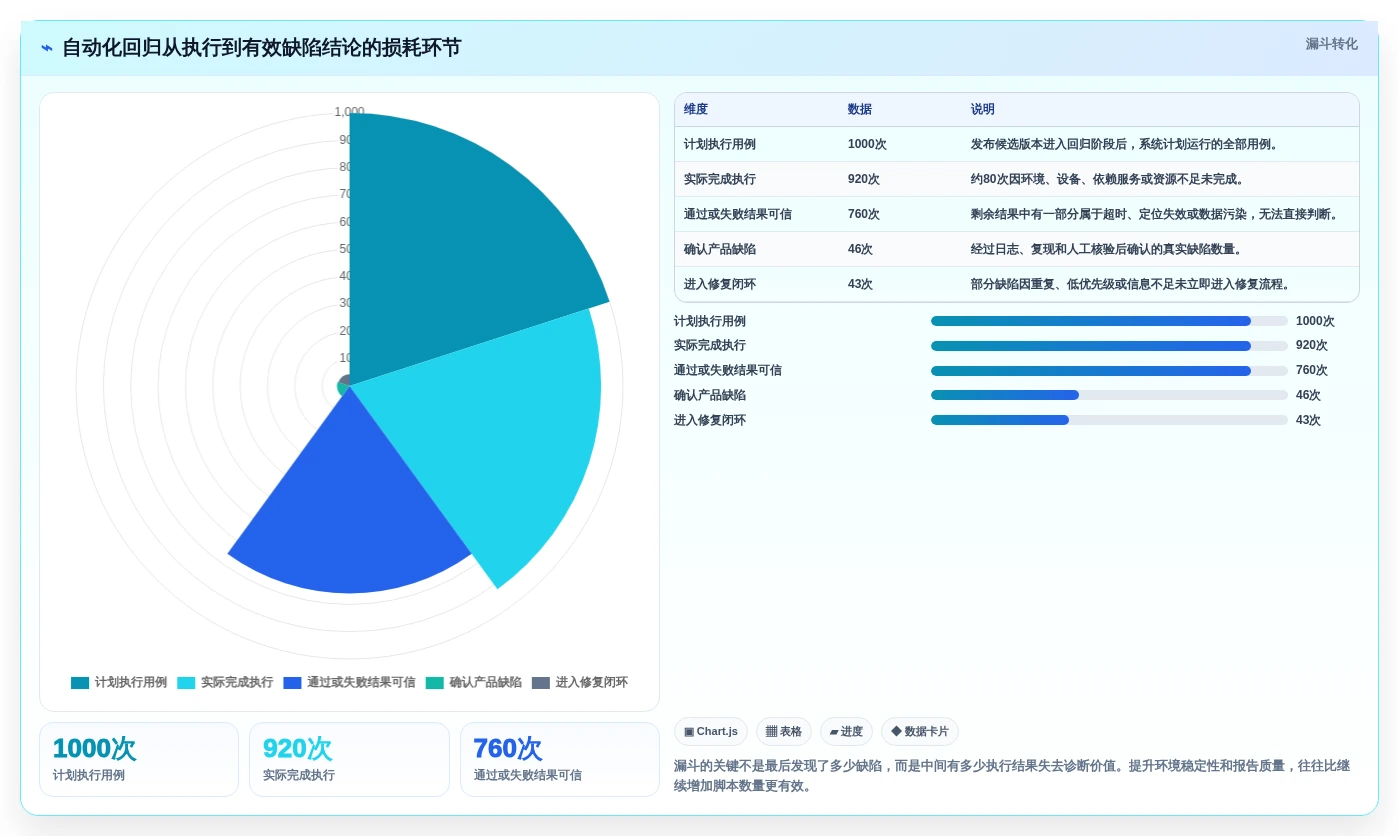Click the 46次 value beside the progress bar

pyautogui.click(x=1308, y=396)
